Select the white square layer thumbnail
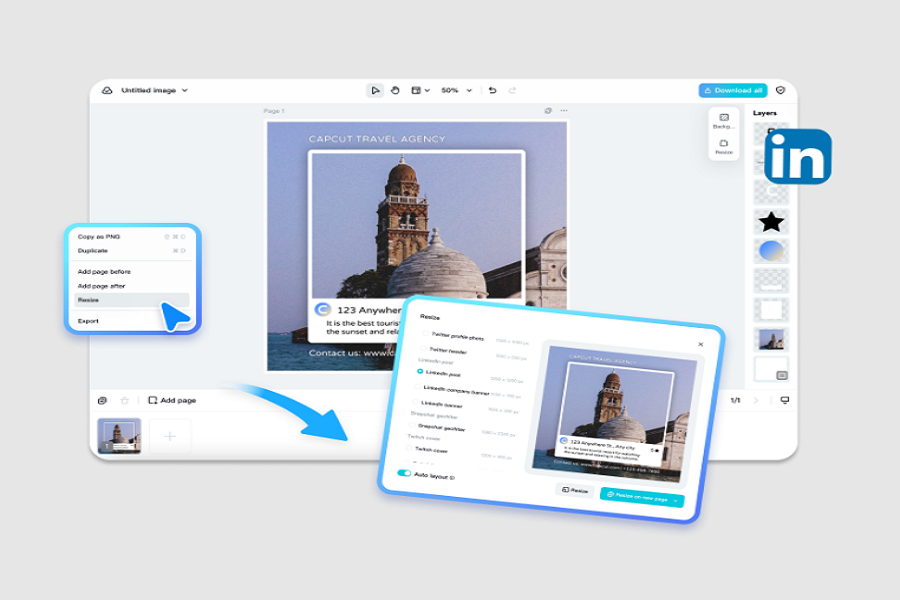Viewport: 900px width, 600px height. pos(771,310)
